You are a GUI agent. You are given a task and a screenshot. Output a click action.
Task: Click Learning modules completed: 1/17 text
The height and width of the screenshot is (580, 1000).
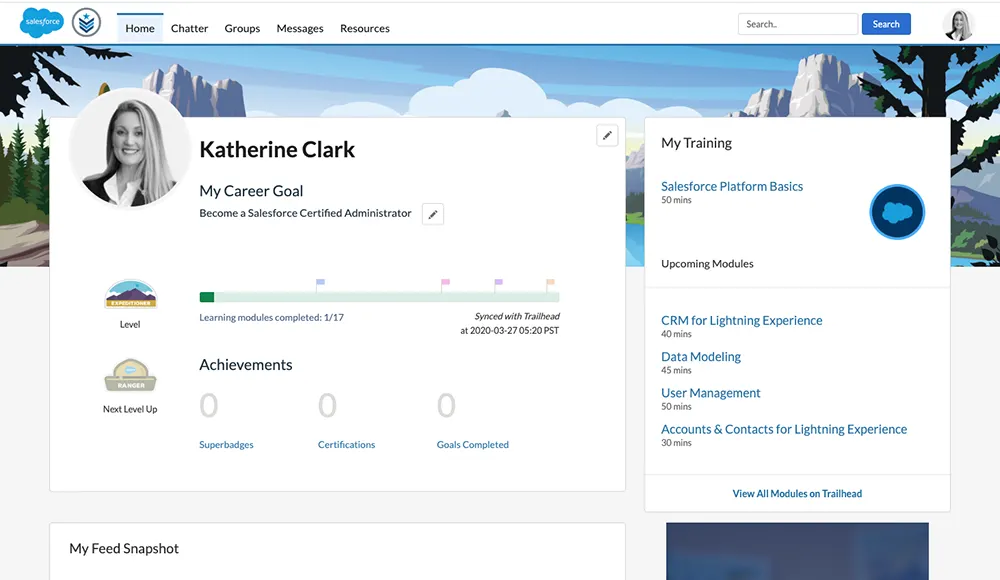pos(271,317)
